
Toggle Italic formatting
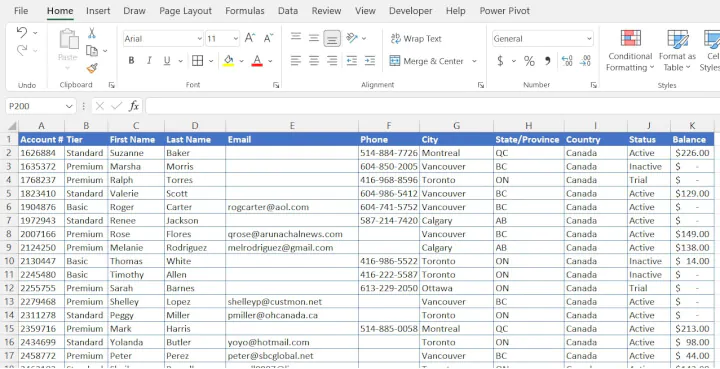tap(149, 61)
